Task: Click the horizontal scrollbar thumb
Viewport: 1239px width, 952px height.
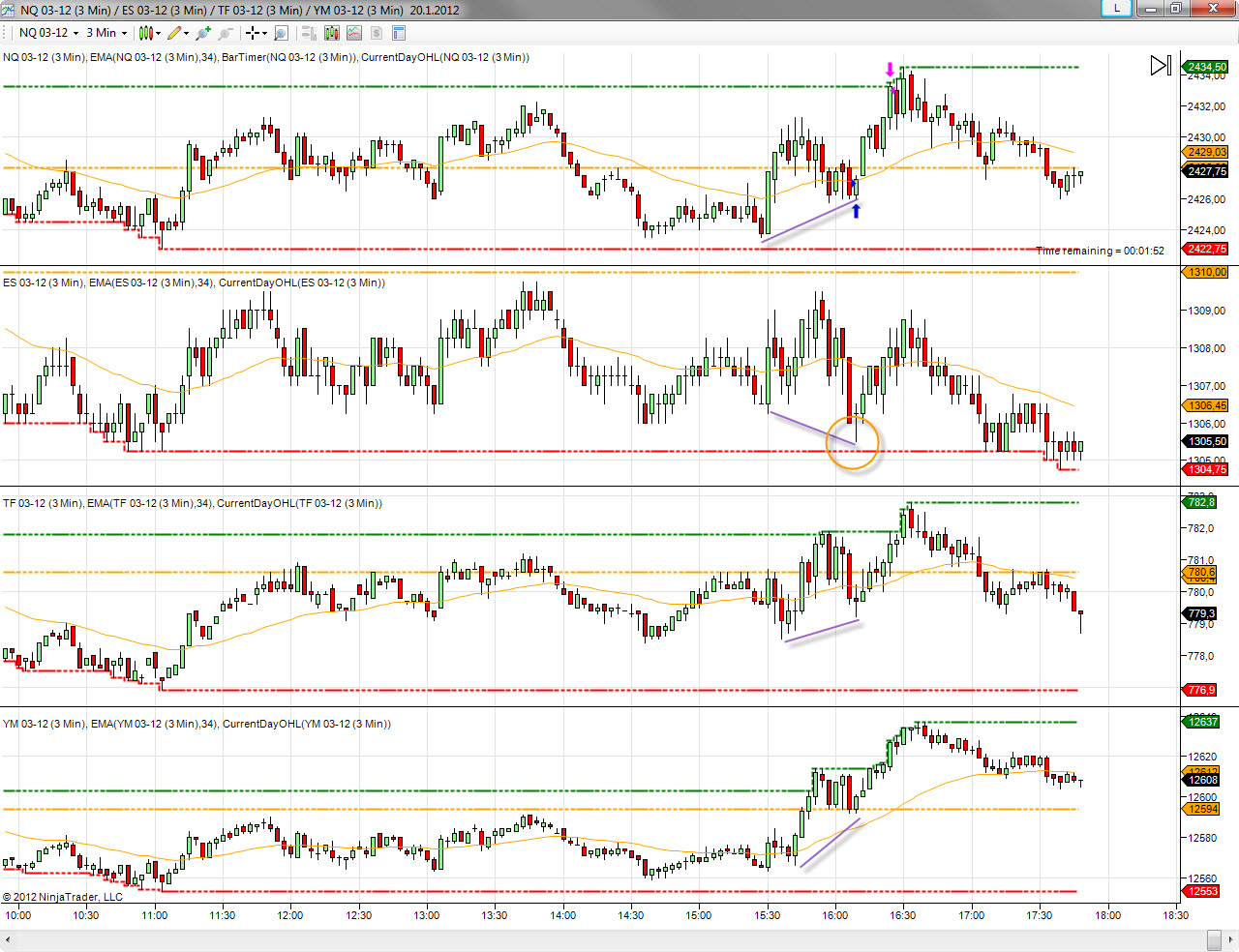Action: (1214, 939)
